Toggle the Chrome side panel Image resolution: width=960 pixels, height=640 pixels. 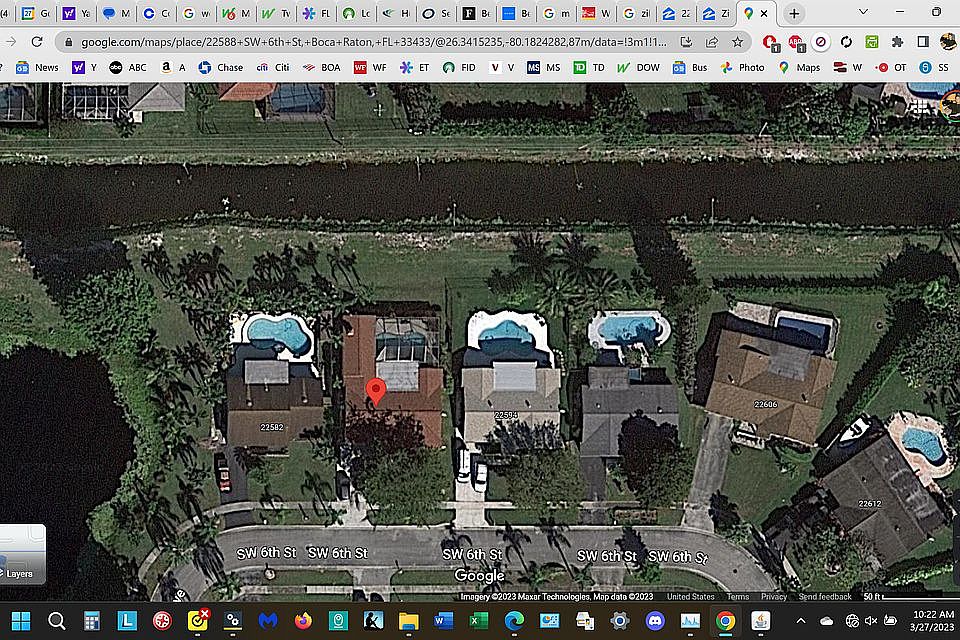pos(922,42)
